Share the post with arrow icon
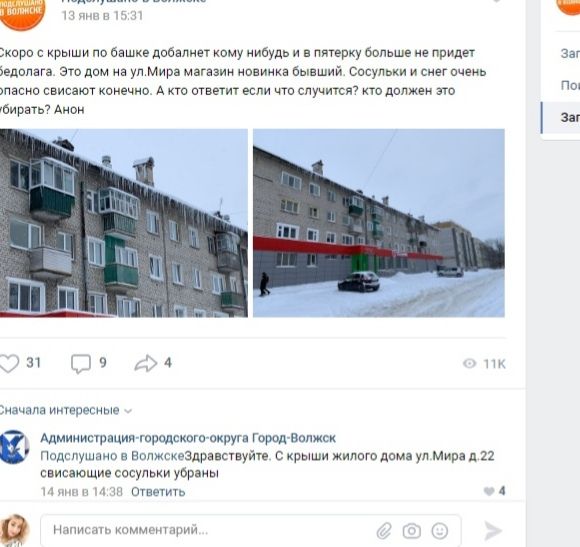This screenshot has width=580, height=547. pyautogui.click(x=146, y=363)
